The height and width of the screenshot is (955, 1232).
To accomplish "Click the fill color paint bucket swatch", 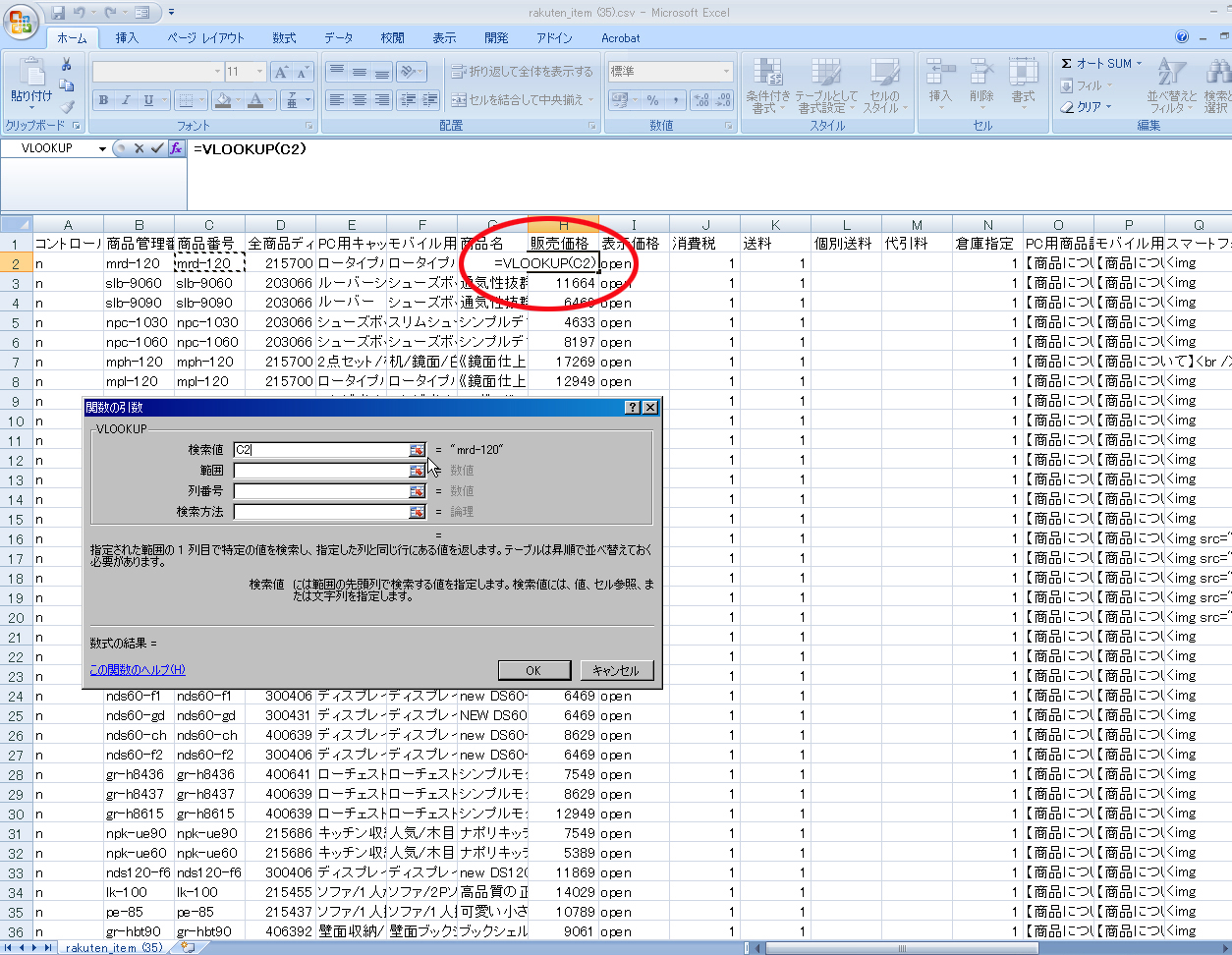I will (x=223, y=100).
